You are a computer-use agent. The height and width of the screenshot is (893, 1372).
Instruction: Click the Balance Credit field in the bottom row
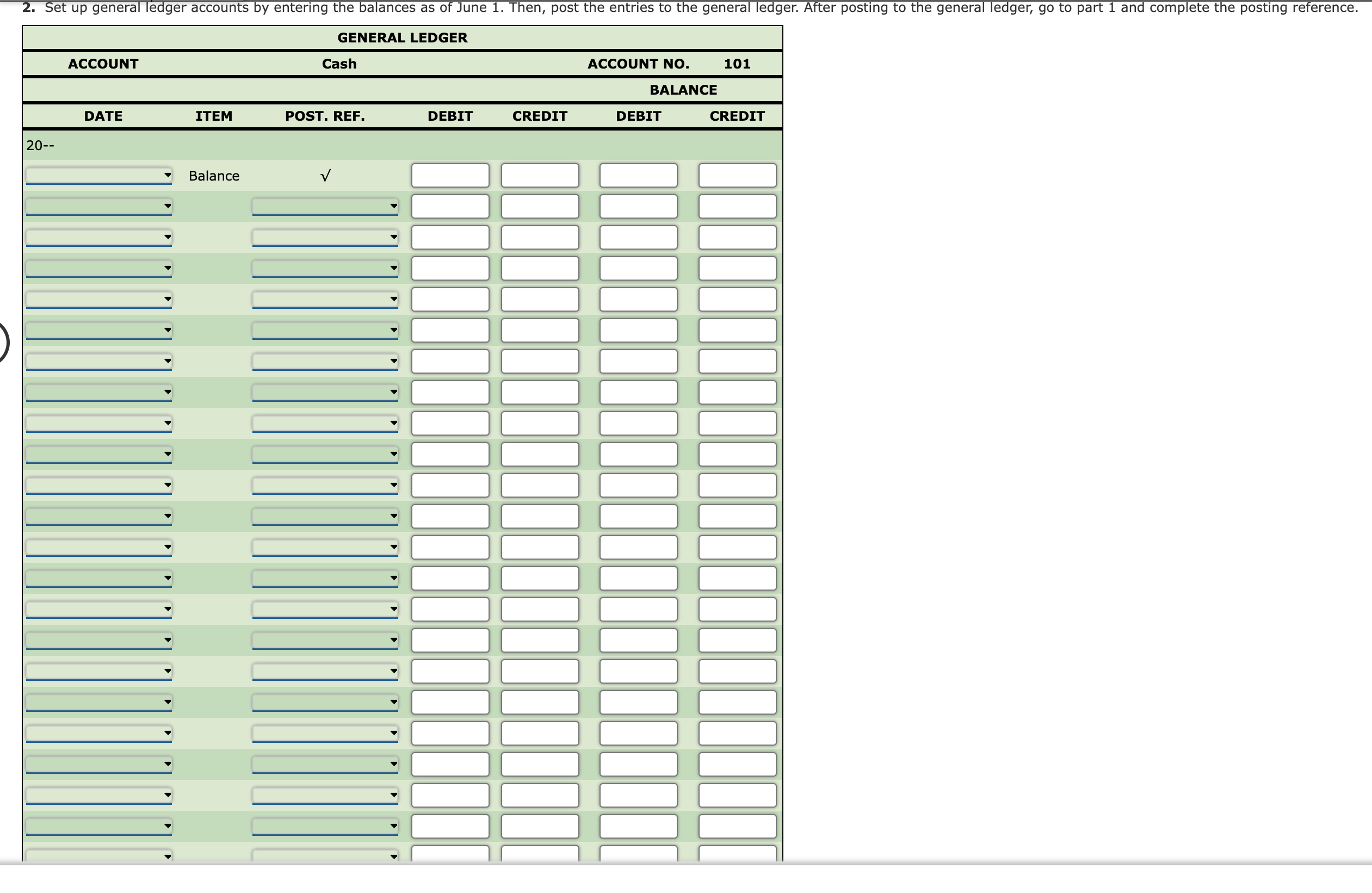pyautogui.click(x=737, y=857)
